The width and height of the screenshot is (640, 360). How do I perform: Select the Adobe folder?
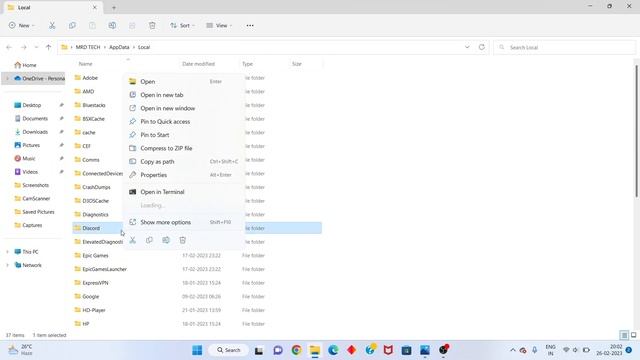pos(86,78)
